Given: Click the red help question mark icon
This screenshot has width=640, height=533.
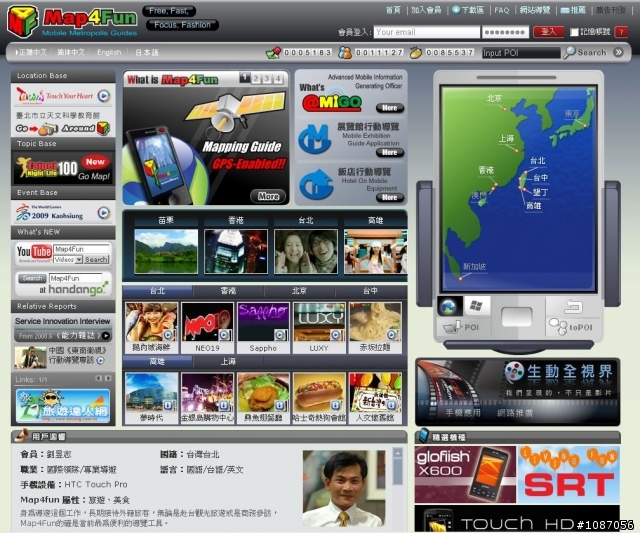Looking at the screenshot, I should [621, 32].
